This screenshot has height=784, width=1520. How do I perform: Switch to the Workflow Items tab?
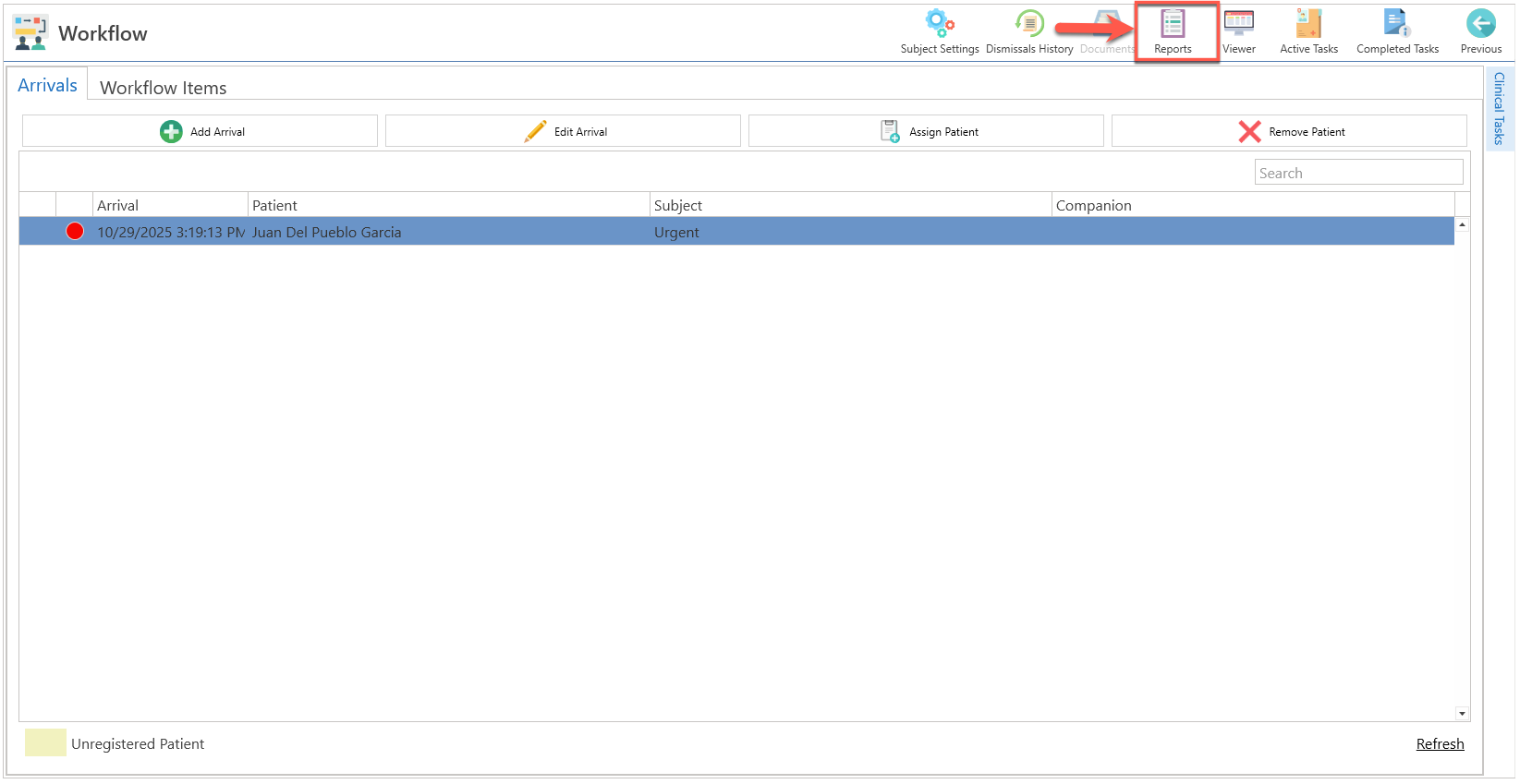coord(163,88)
